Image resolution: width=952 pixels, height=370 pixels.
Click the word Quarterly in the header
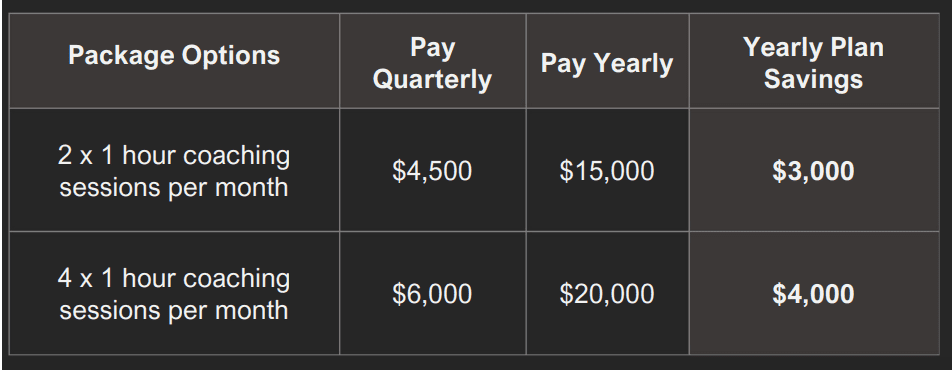pyautogui.click(x=432, y=80)
